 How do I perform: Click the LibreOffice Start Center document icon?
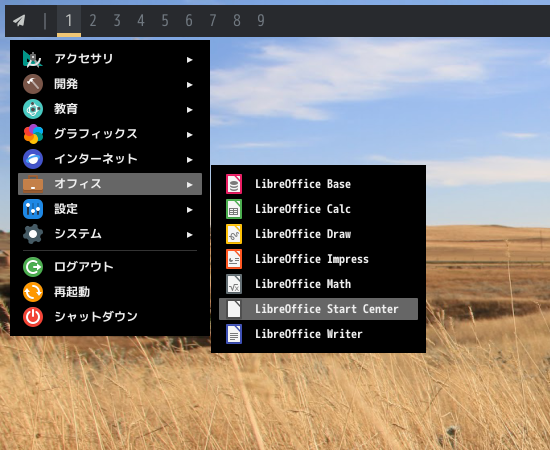click(234, 309)
